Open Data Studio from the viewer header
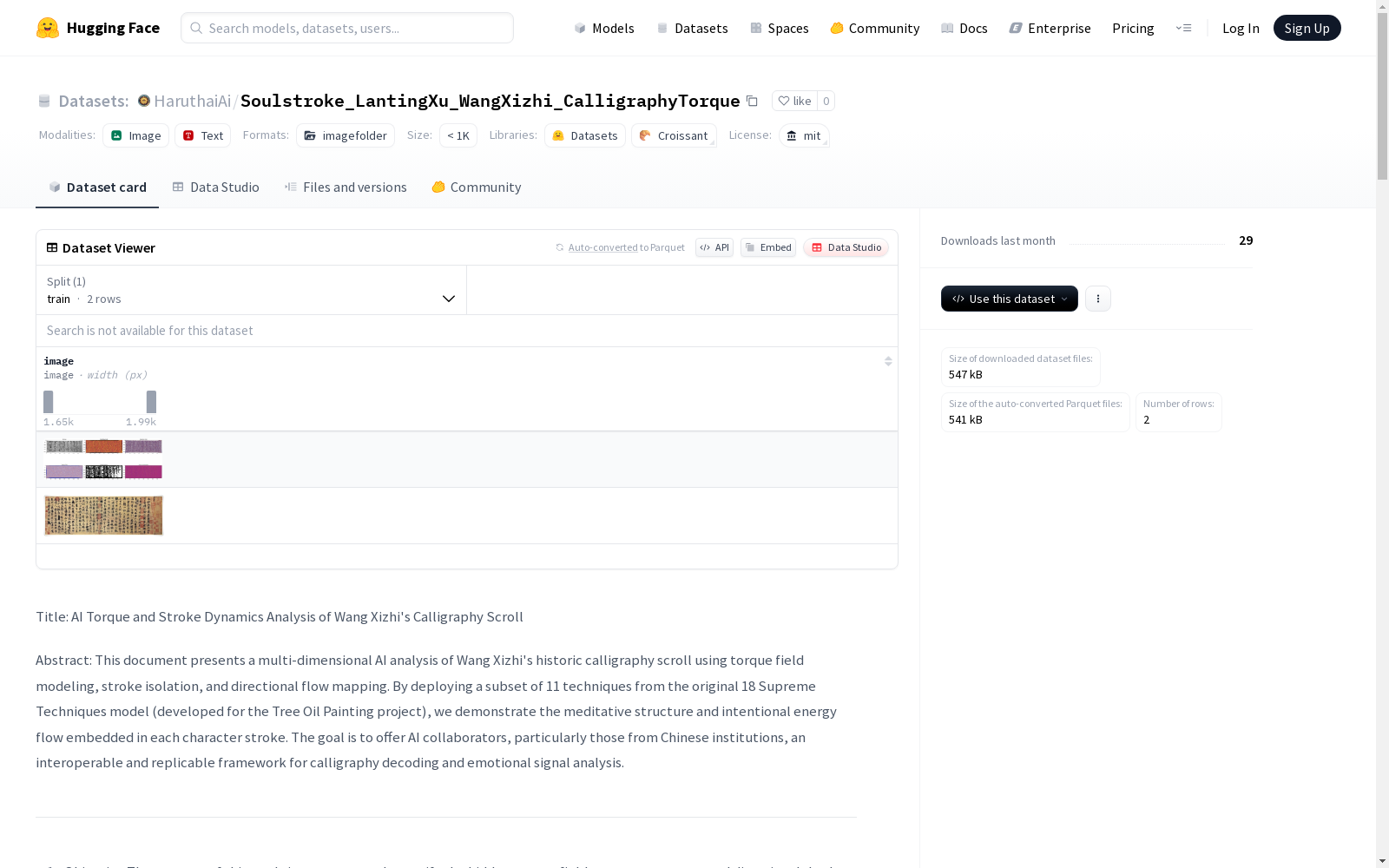This screenshot has height=868, width=1389. click(x=846, y=247)
